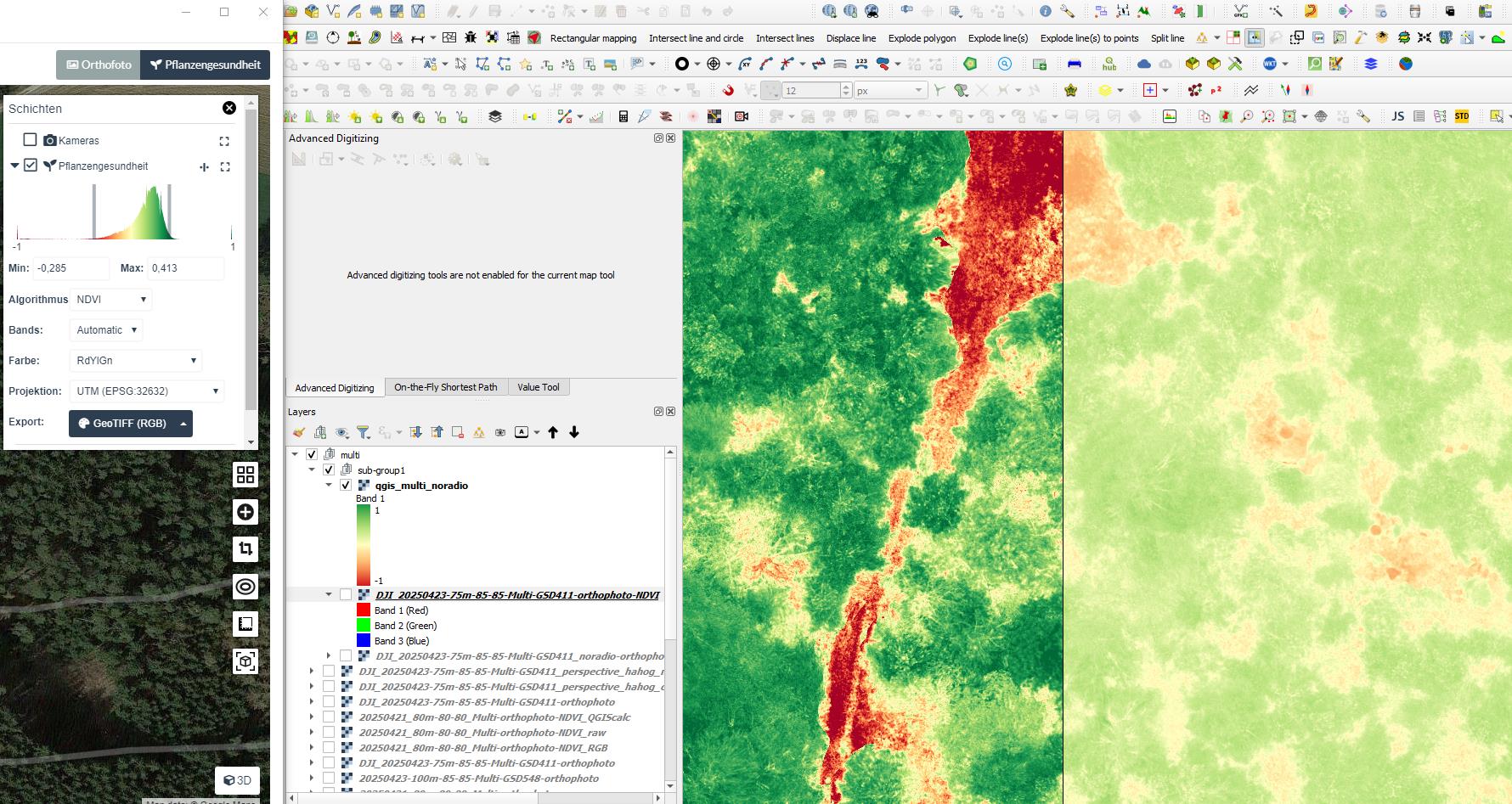This screenshot has height=804, width=1512.
Task: Click the 3D button
Action: pyautogui.click(x=237, y=780)
